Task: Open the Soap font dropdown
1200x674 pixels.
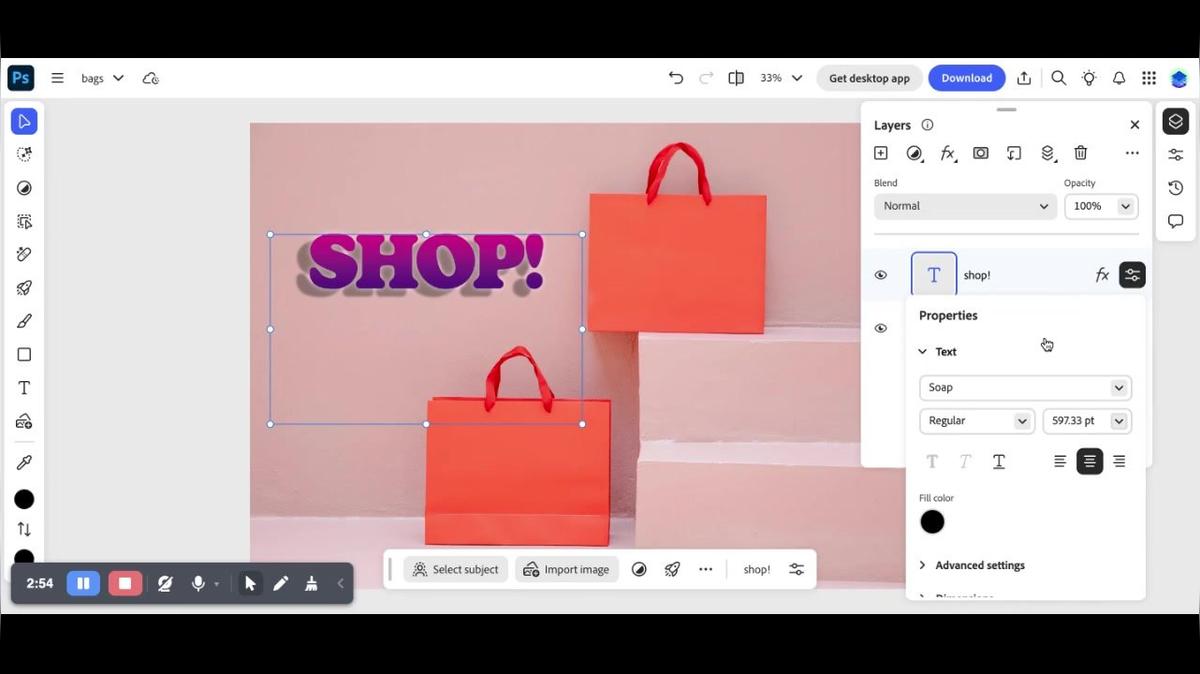Action: [1025, 388]
